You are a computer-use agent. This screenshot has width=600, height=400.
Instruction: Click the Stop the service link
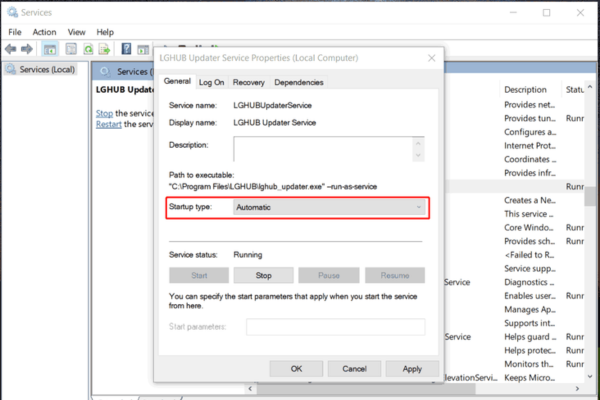click(104, 113)
